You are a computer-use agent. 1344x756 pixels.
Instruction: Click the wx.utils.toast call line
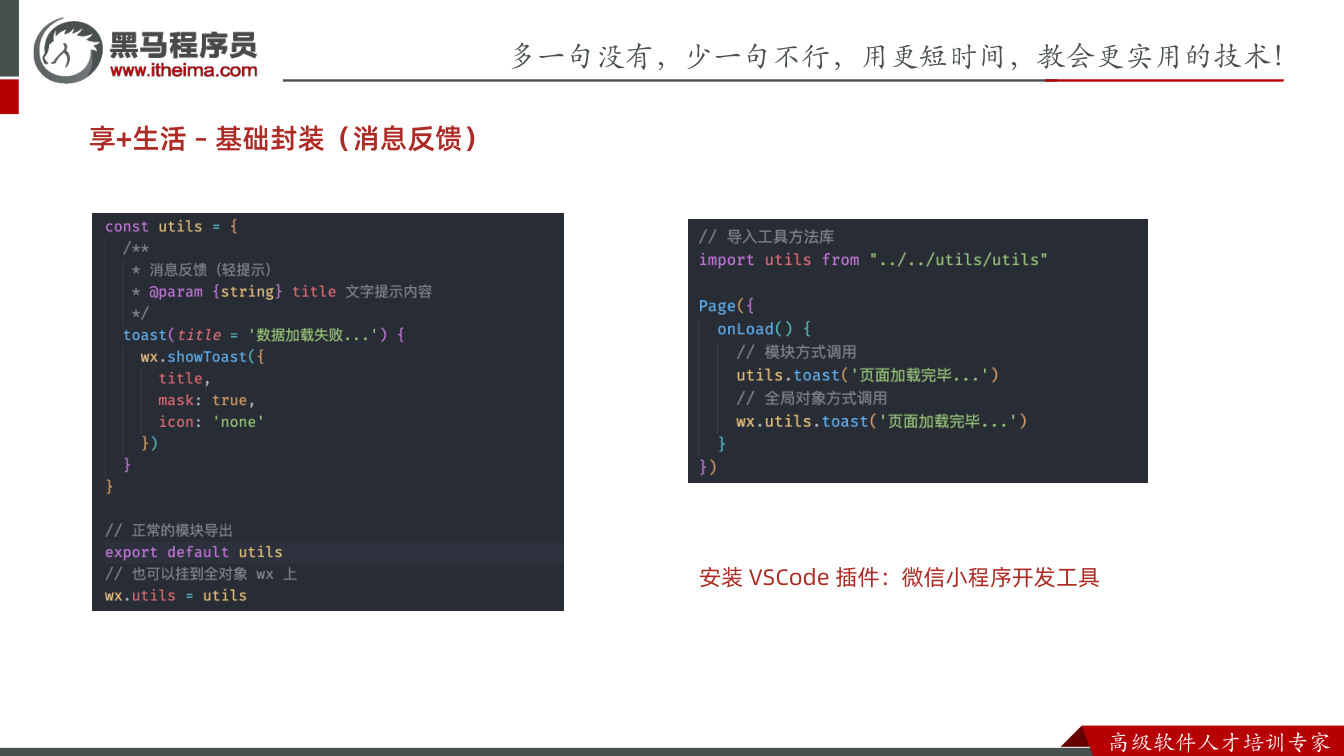(882, 421)
